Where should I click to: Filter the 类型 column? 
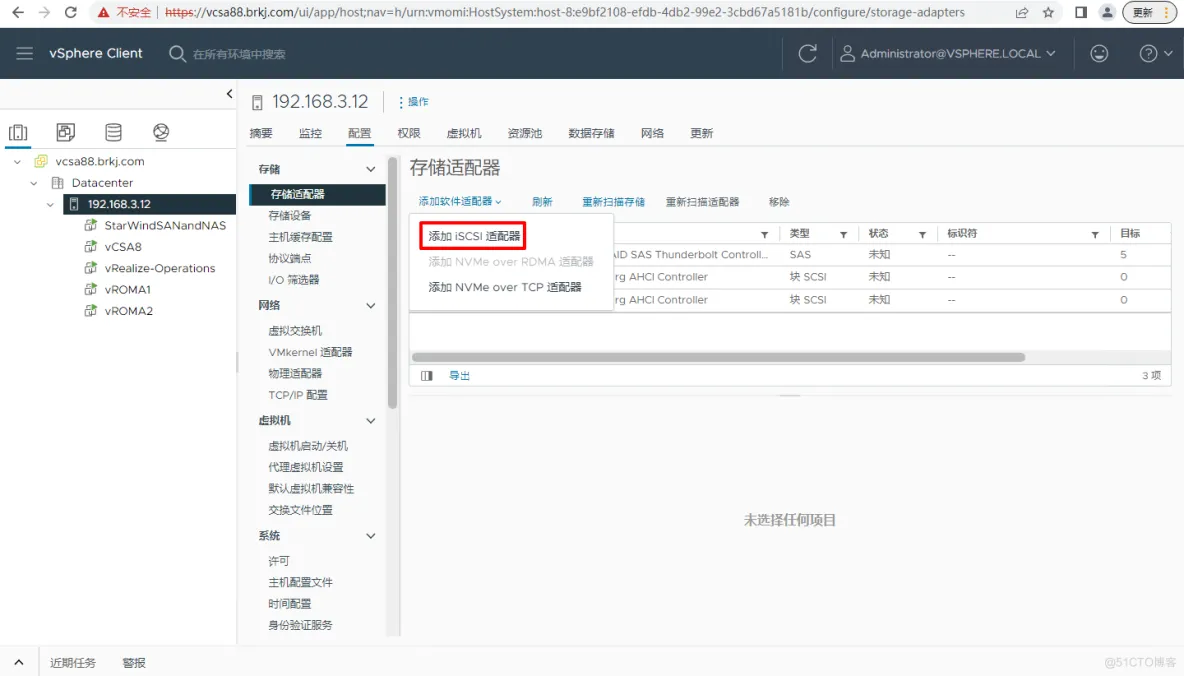click(843, 234)
